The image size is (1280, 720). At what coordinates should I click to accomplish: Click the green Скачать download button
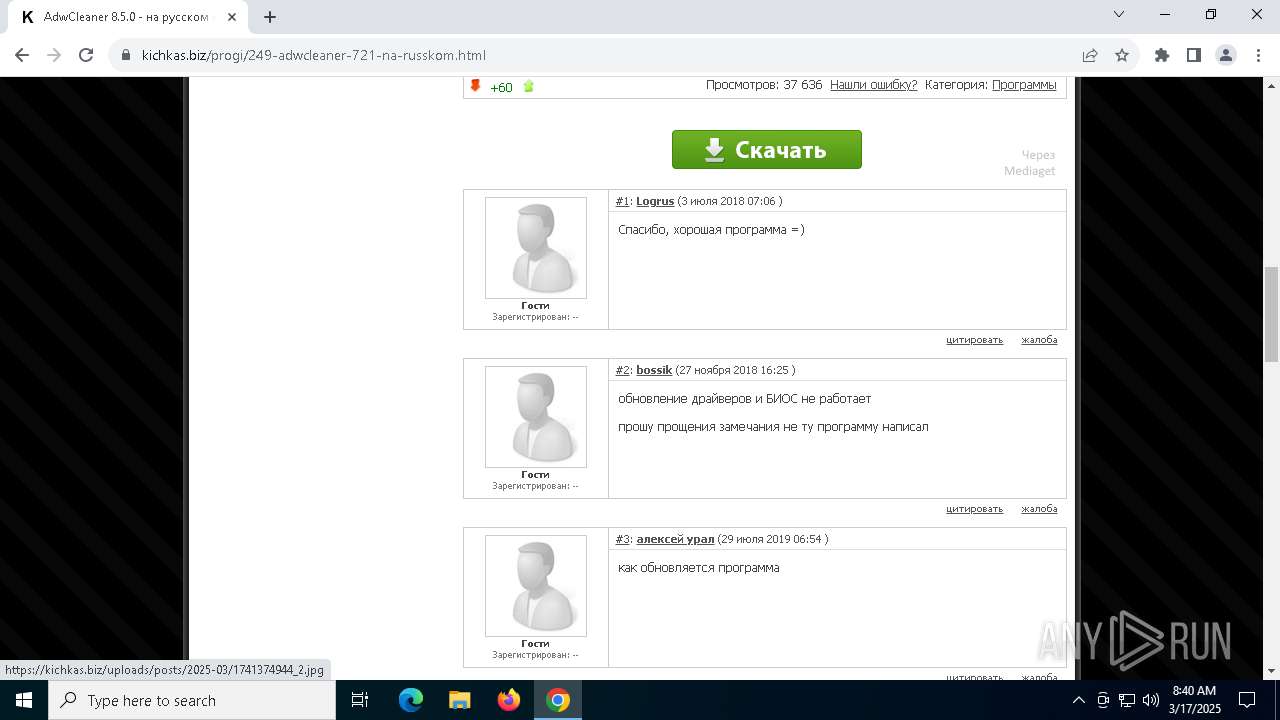pyautogui.click(x=767, y=149)
